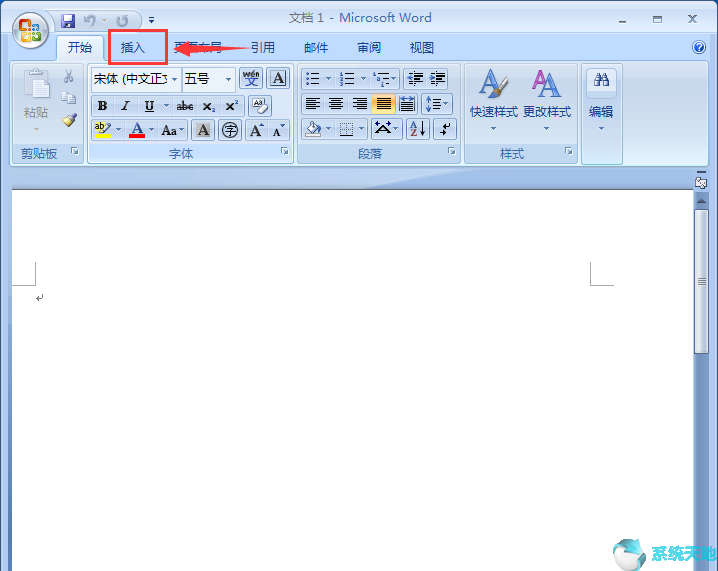The image size is (718, 571).
Task: Open the Office Button menu
Action: click(30, 30)
